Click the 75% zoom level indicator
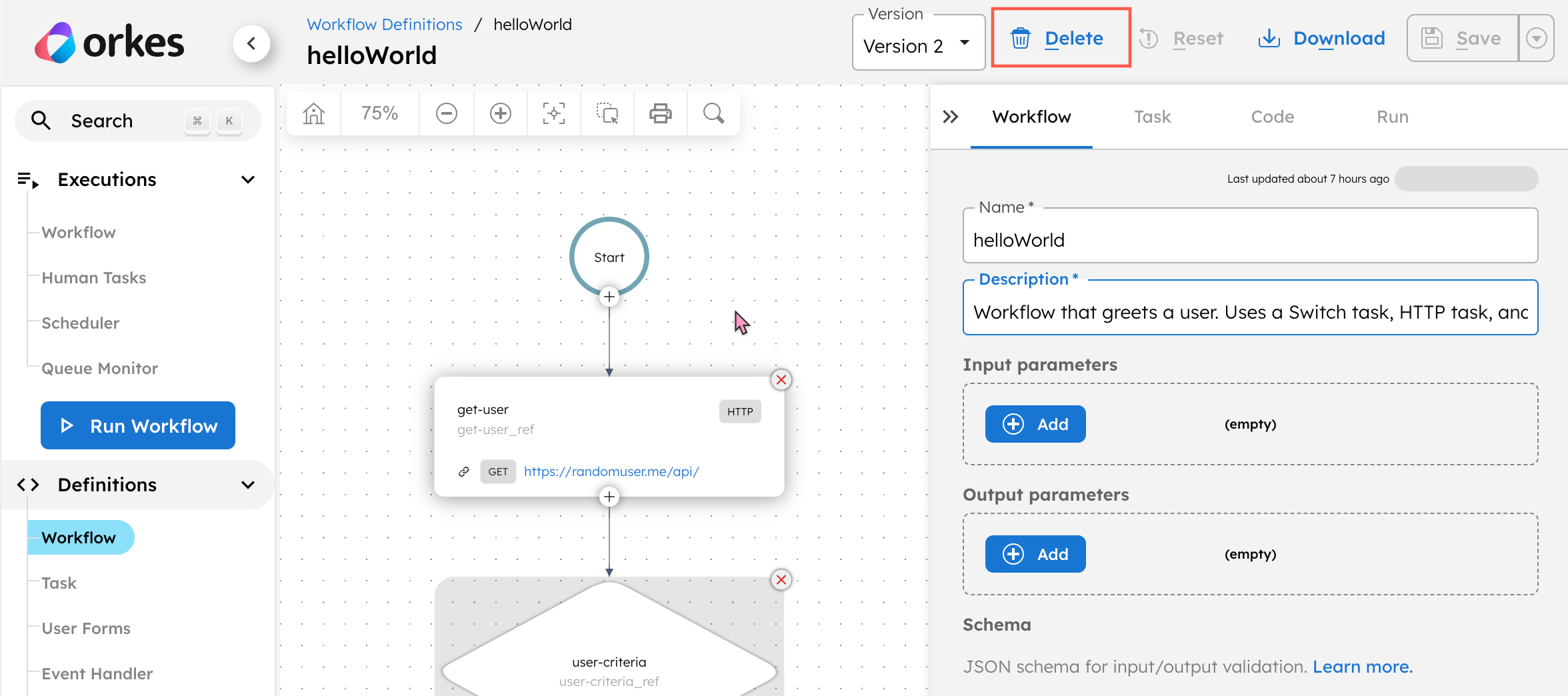 380,113
